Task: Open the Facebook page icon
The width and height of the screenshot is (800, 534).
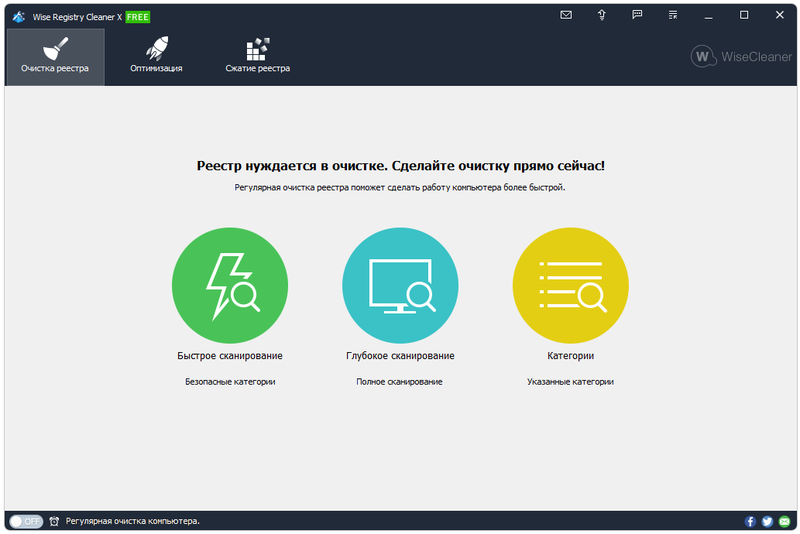Action: [750, 521]
